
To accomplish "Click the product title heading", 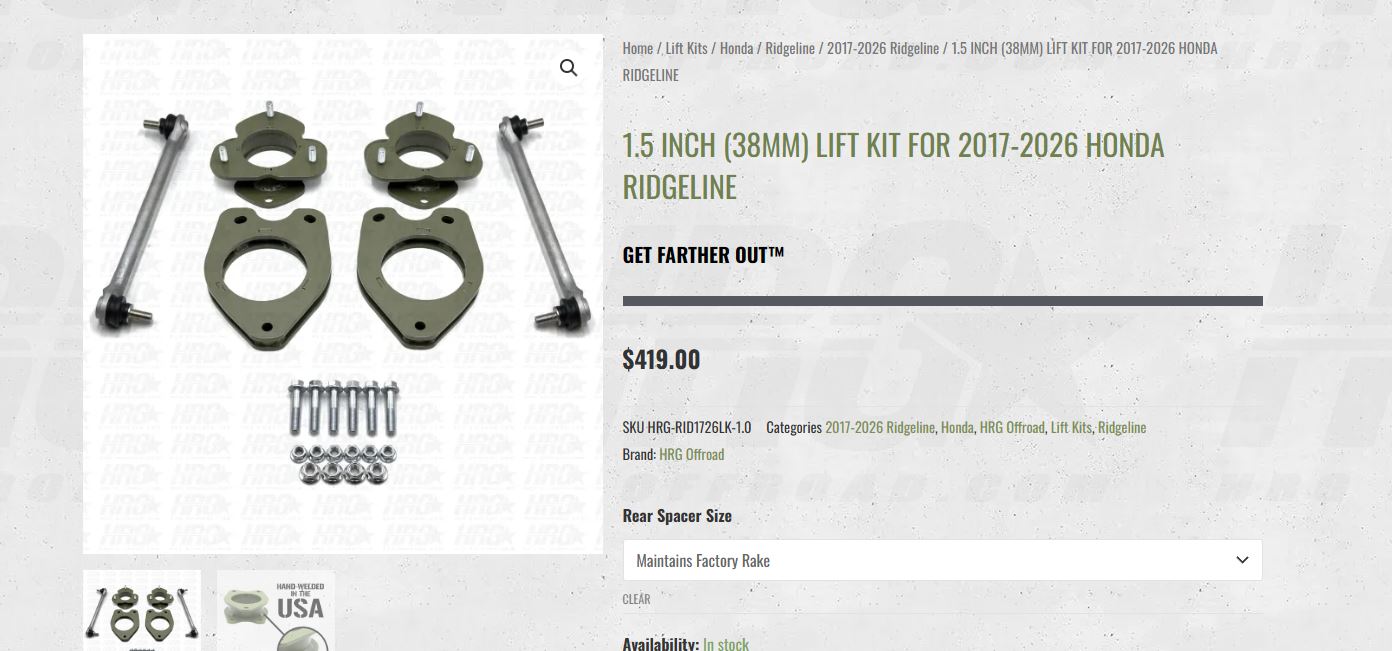I will coord(893,166).
